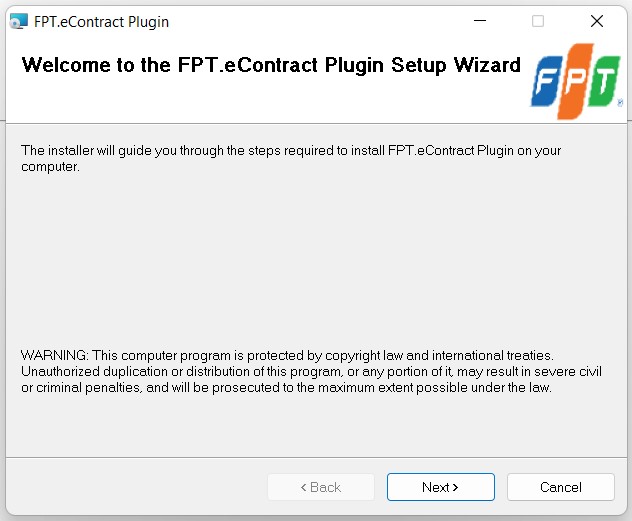Click the chevron arrow on Next button
Screen dimensions: 632x521
tap(455, 488)
